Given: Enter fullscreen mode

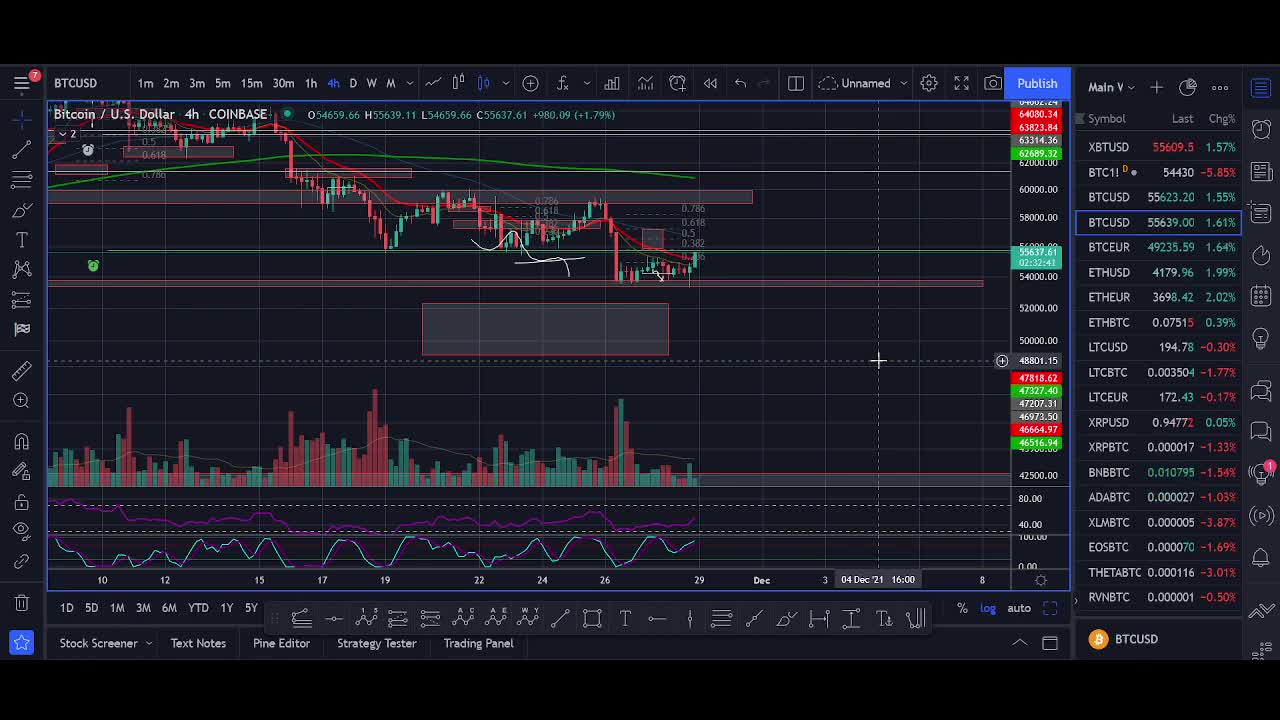Looking at the screenshot, I should [961, 83].
